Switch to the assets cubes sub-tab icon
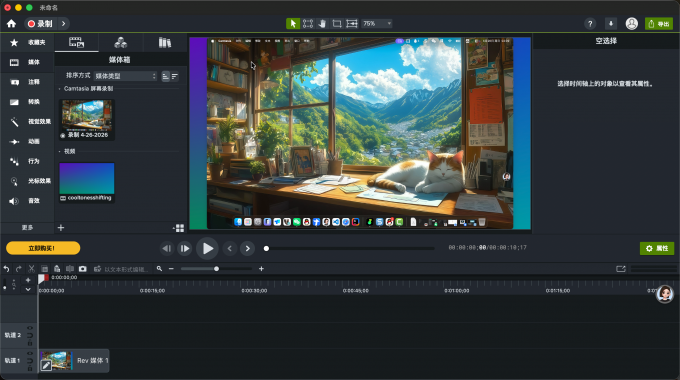The height and width of the screenshot is (380, 680). [121, 43]
